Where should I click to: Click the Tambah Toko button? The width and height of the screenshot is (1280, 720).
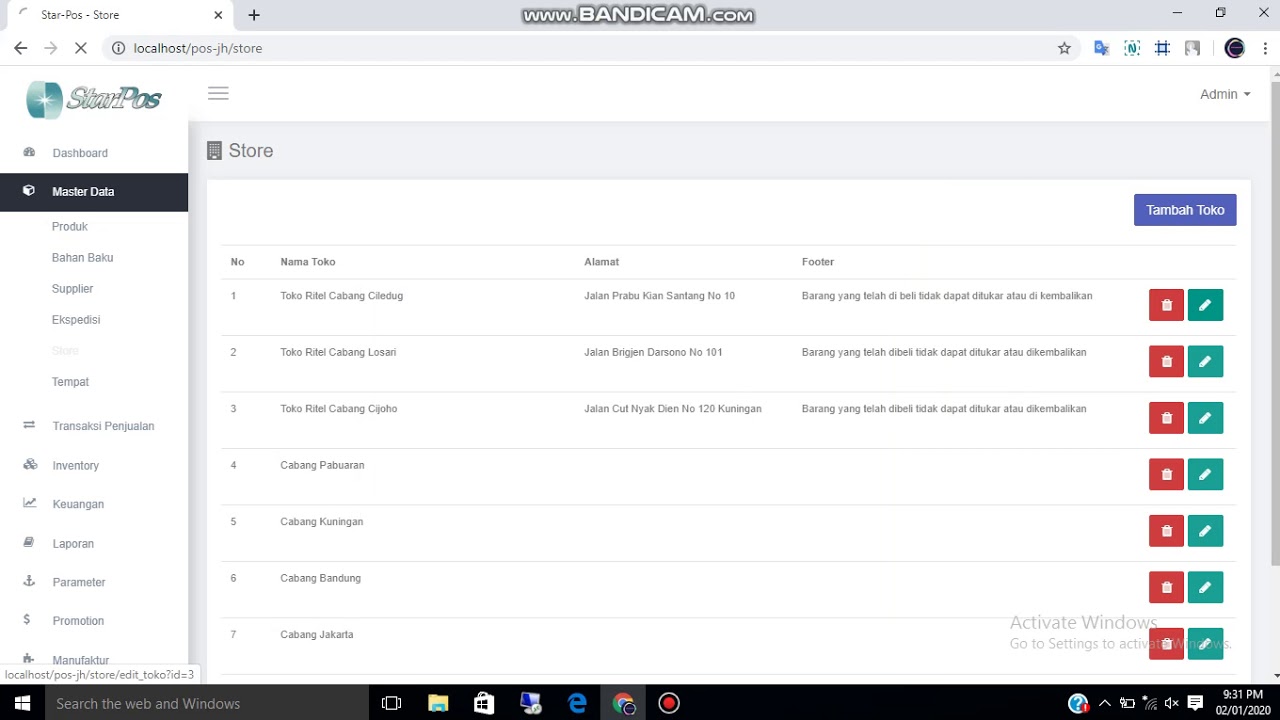[x=1185, y=210]
